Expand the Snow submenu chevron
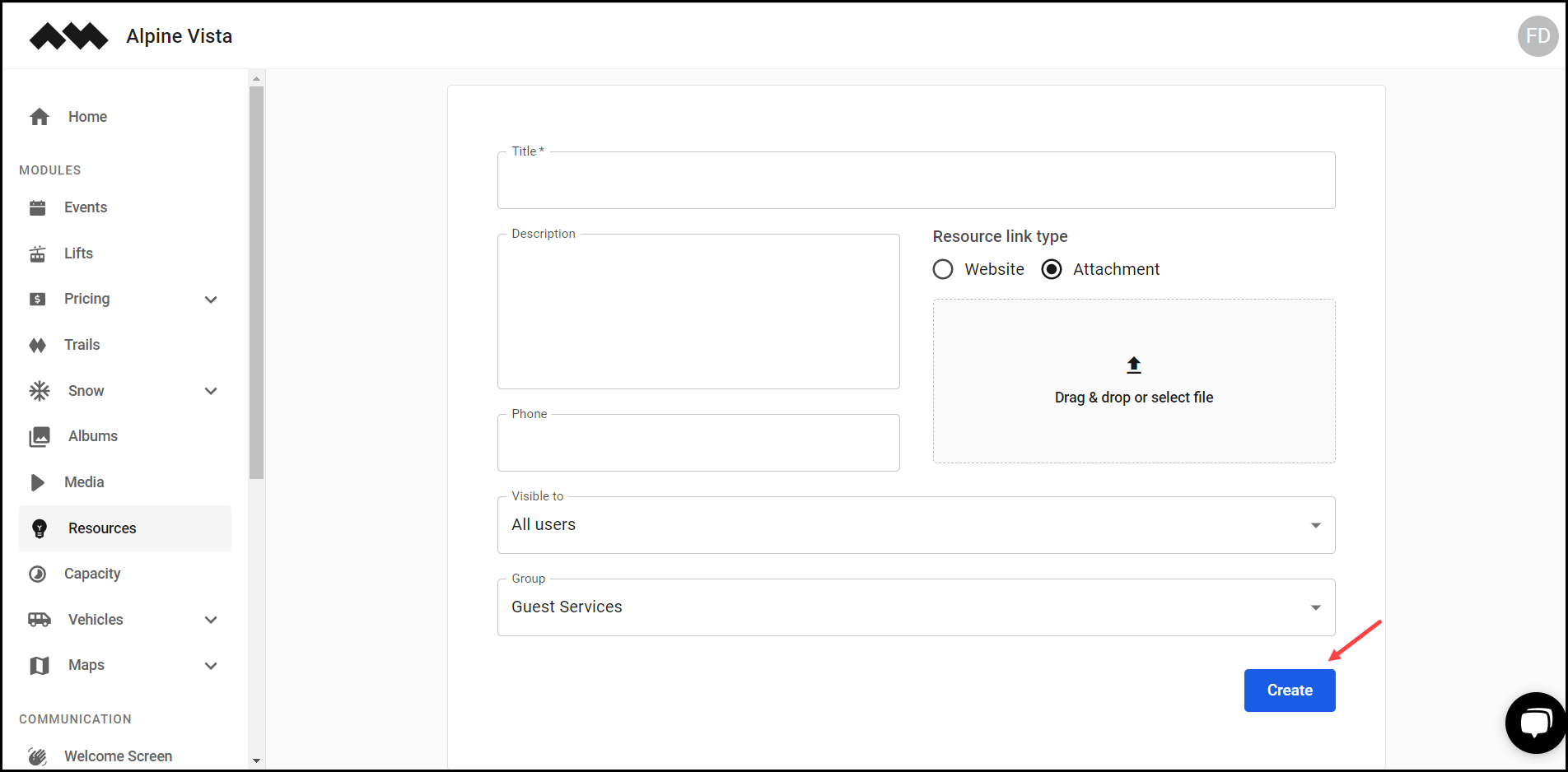Screen dimensions: 1568x772 coord(211,391)
